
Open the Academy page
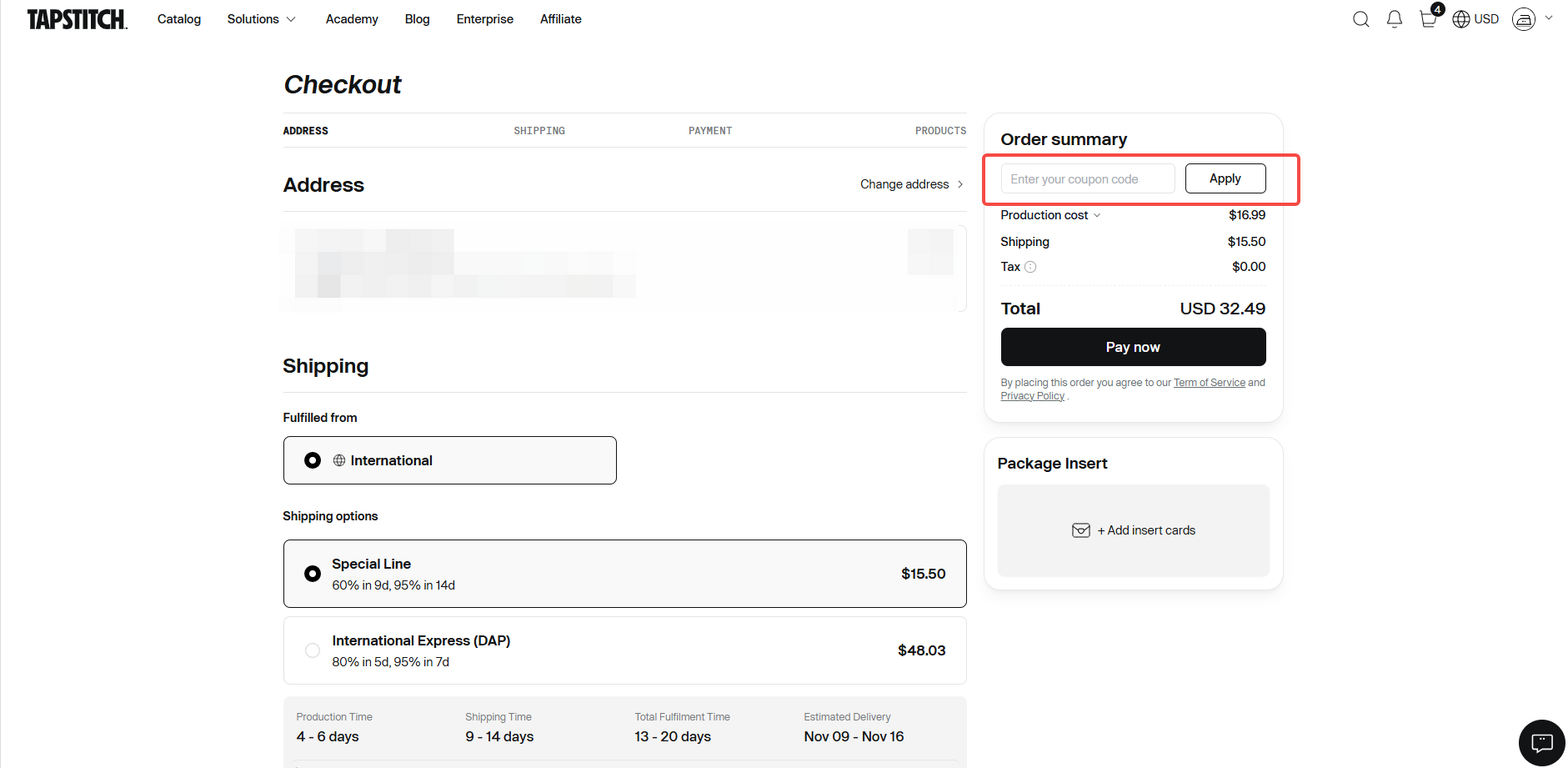pyautogui.click(x=352, y=19)
